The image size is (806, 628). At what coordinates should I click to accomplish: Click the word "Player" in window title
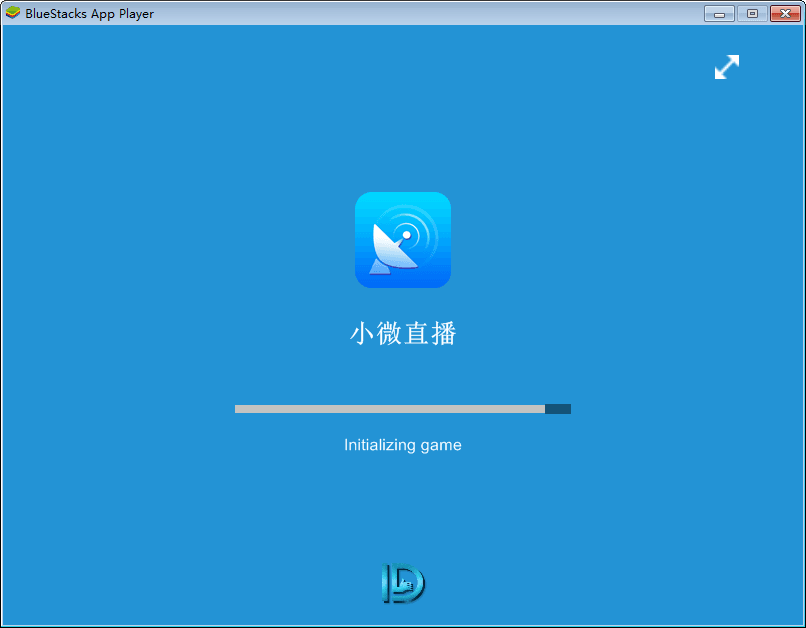[x=135, y=14]
